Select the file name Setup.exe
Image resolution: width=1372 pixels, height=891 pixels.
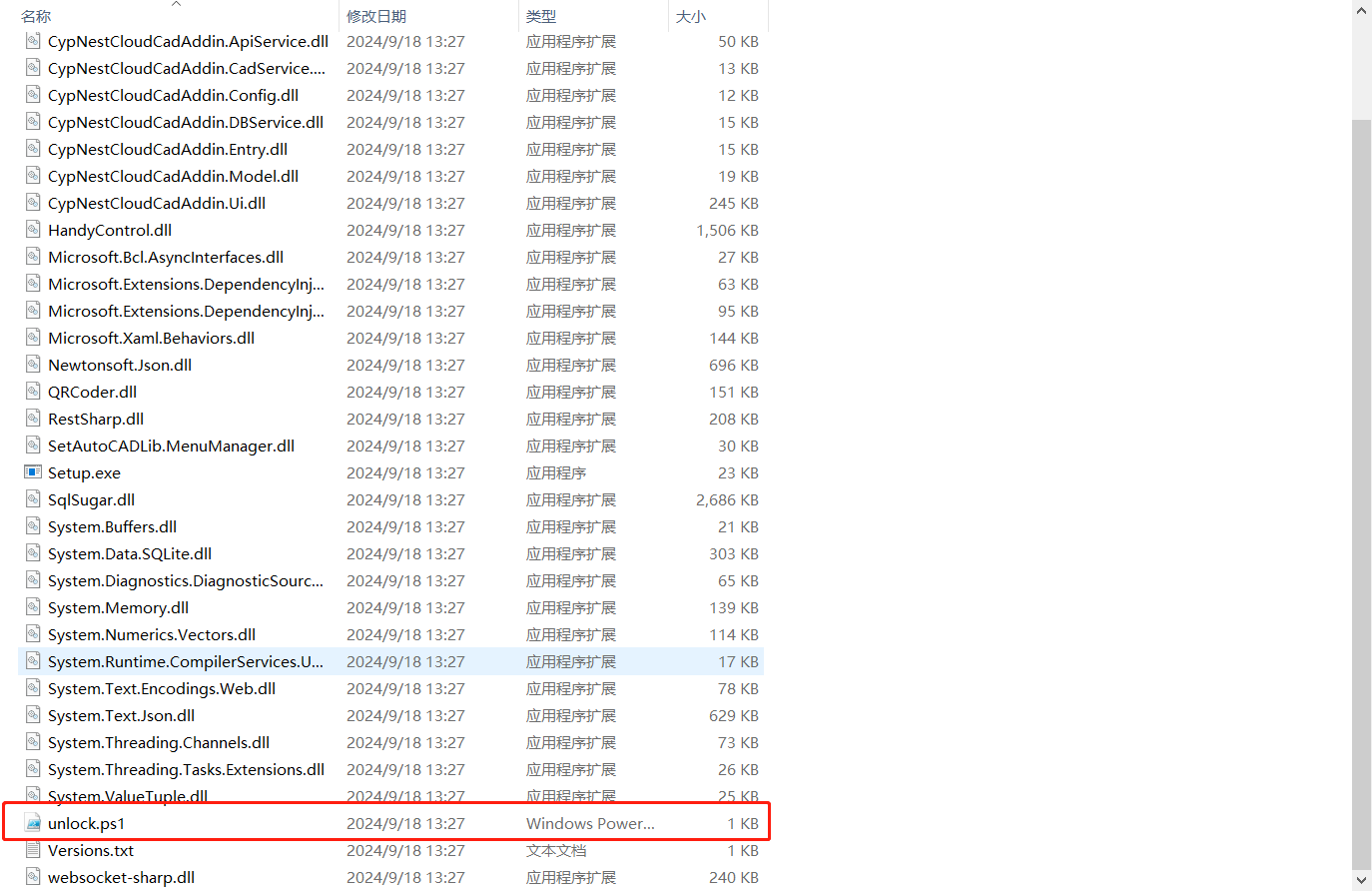tap(84, 472)
